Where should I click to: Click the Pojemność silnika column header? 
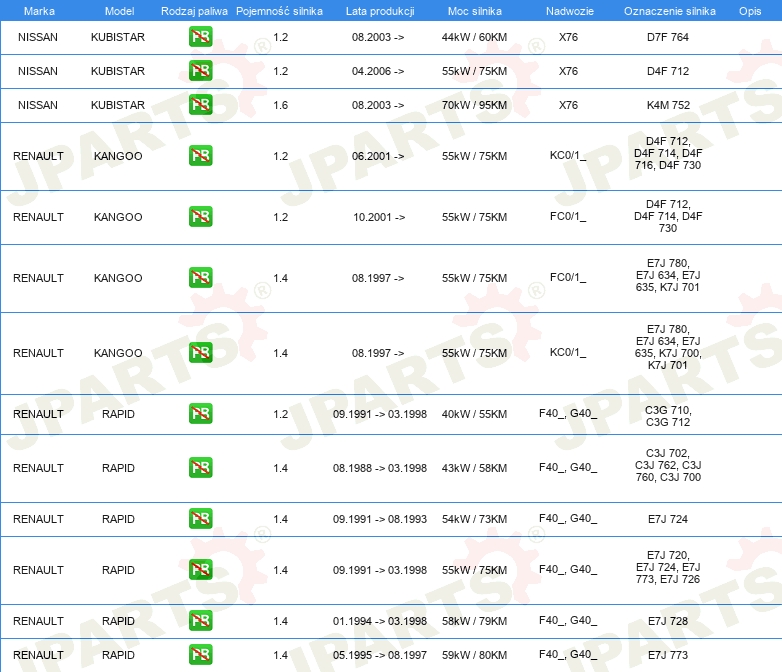(279, 11)
